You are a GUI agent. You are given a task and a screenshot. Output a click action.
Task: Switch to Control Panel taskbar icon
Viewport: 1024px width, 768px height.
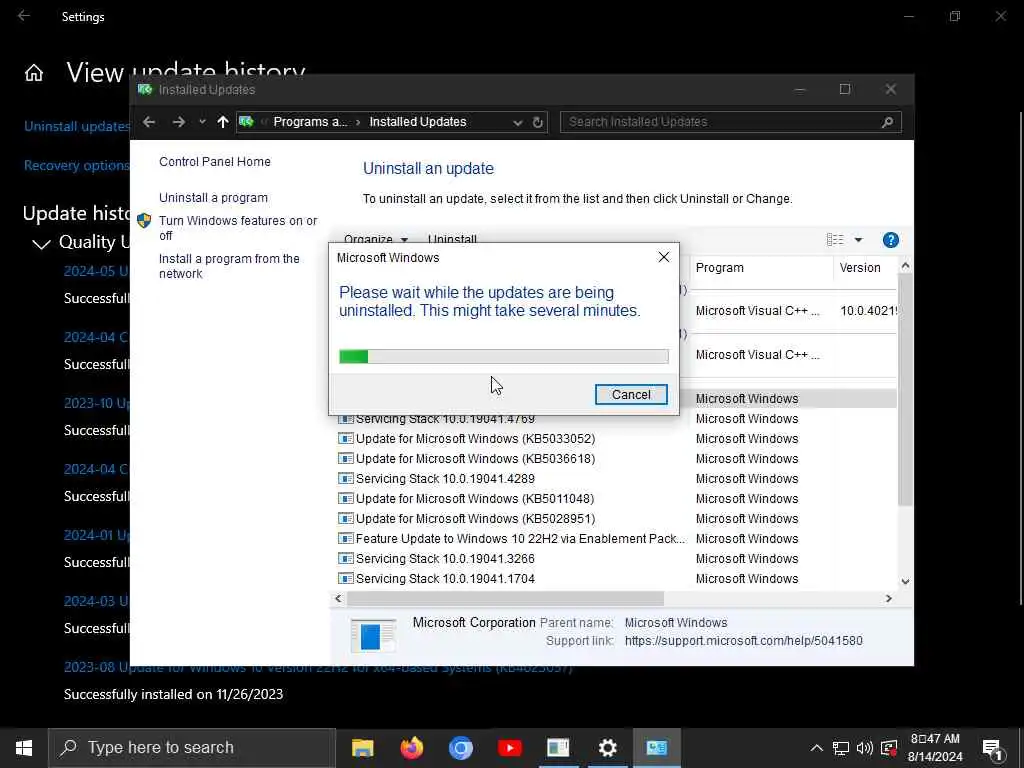coord(656,748)
